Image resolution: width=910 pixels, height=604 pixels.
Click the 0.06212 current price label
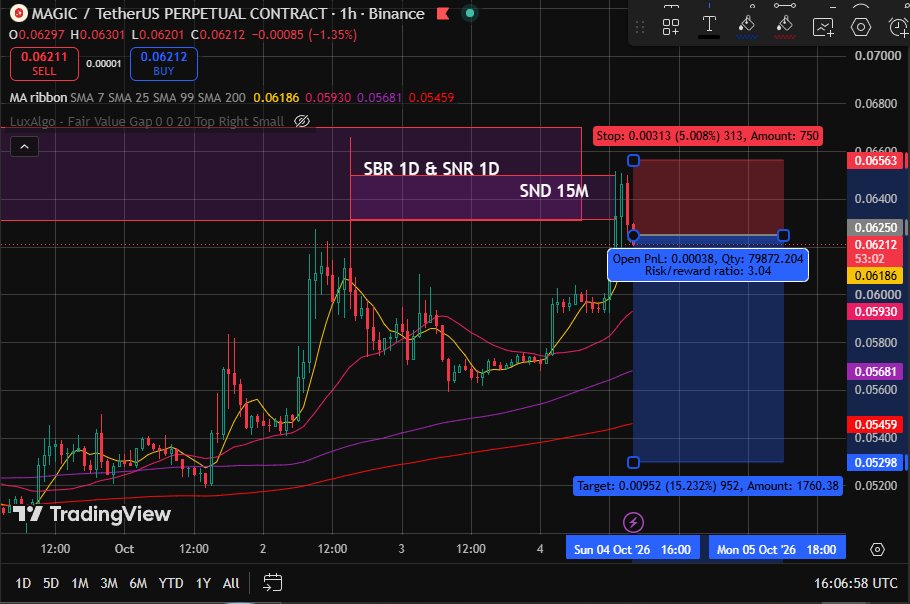click(x=875, y=251)
